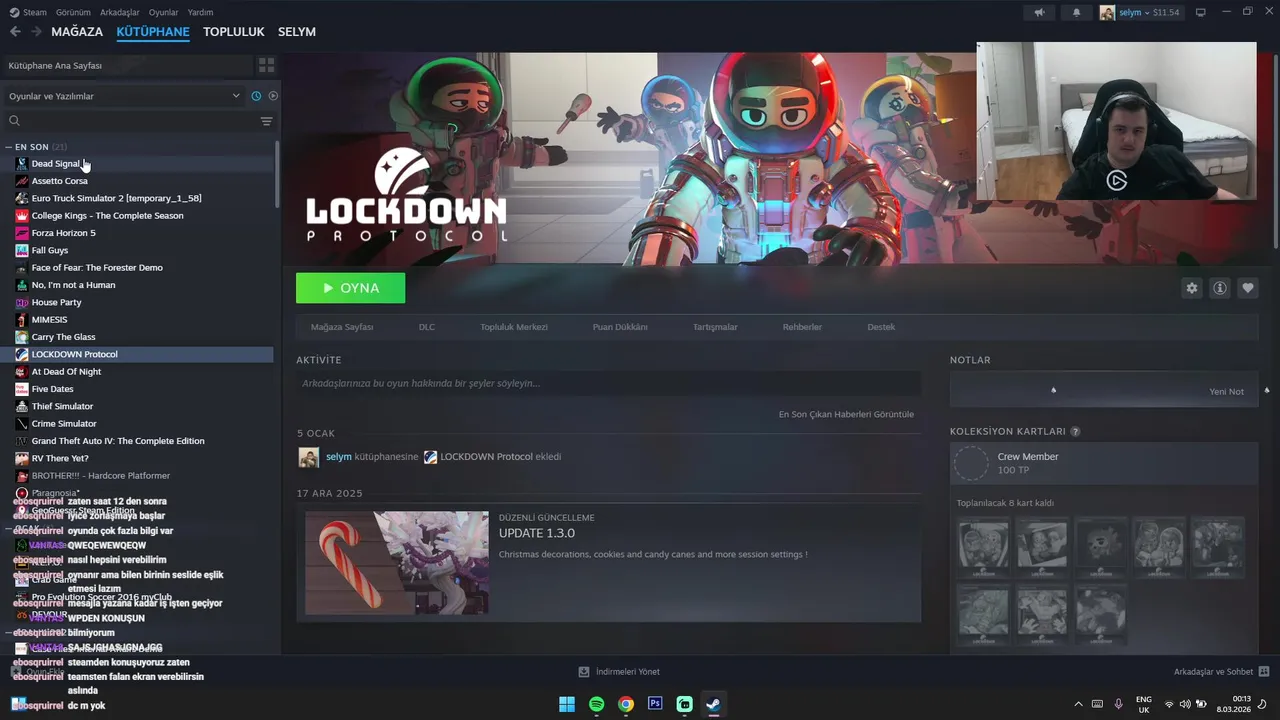1280x720 pixels.
Task: Add LOCKDOWN Protocol to favorites heart
Action: 1247,288
